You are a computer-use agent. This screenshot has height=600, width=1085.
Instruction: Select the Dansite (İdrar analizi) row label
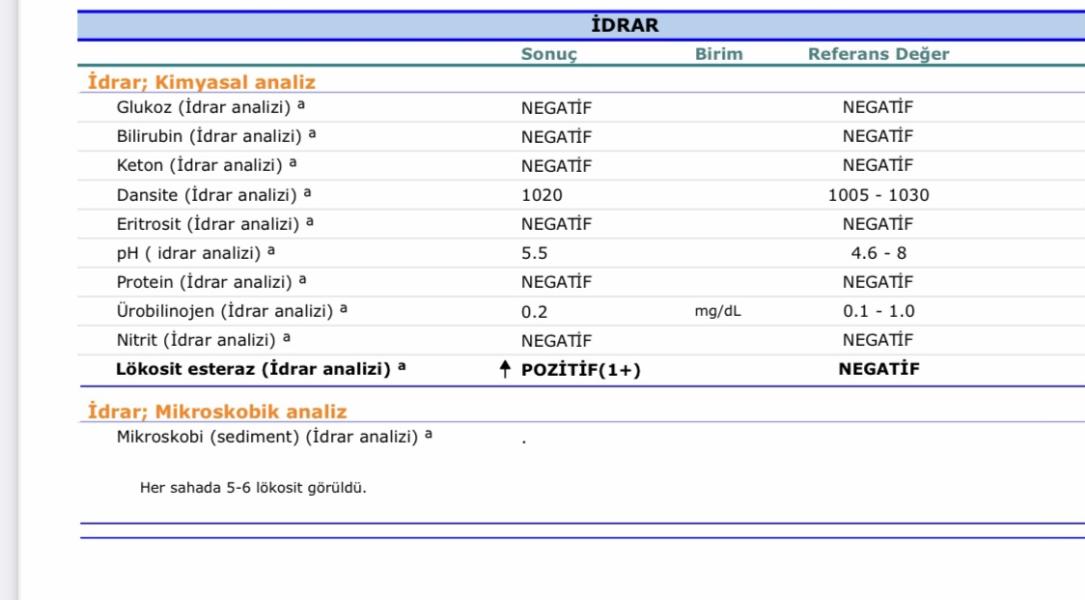point(213,194)
